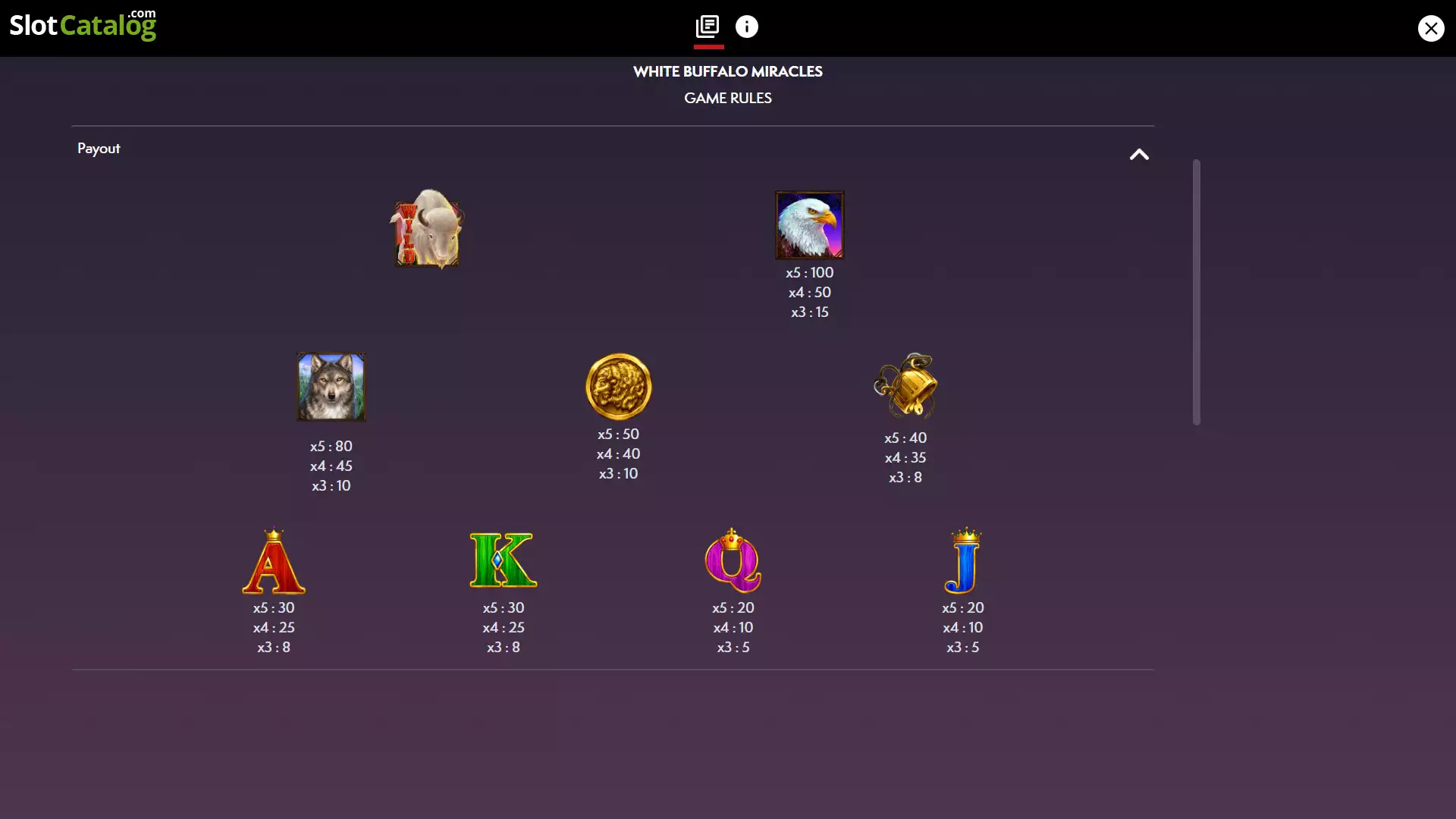Click the blue letter J symbol

pos(963,560)
